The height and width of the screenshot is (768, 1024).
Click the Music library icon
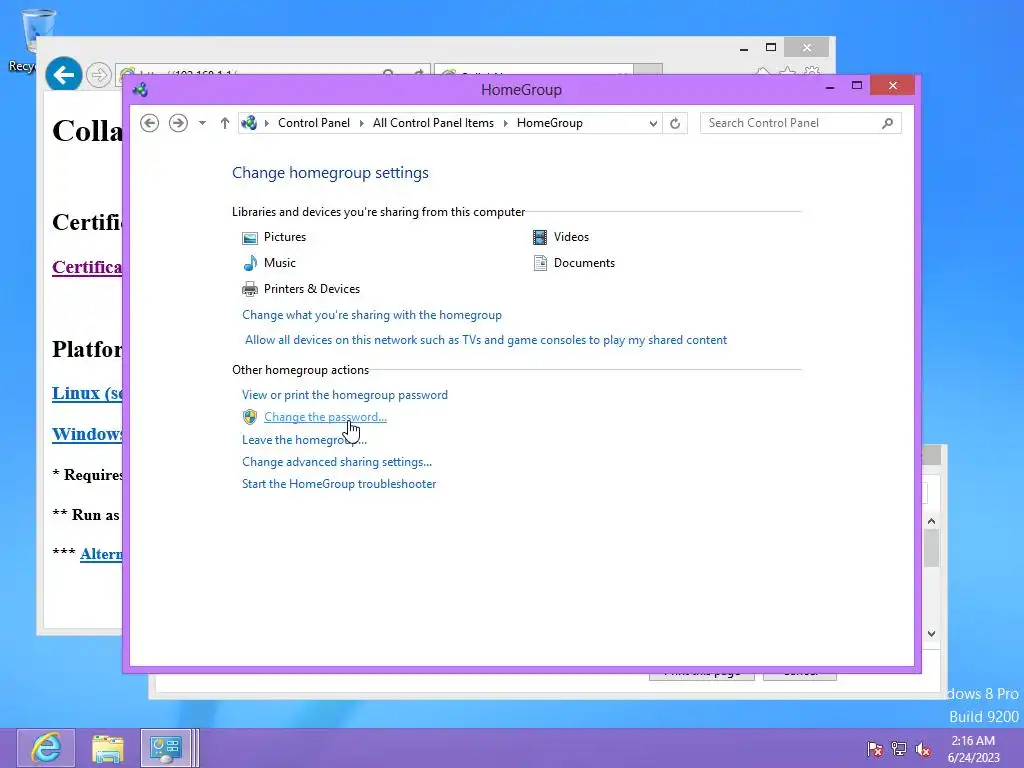click(x=249, y=263)
